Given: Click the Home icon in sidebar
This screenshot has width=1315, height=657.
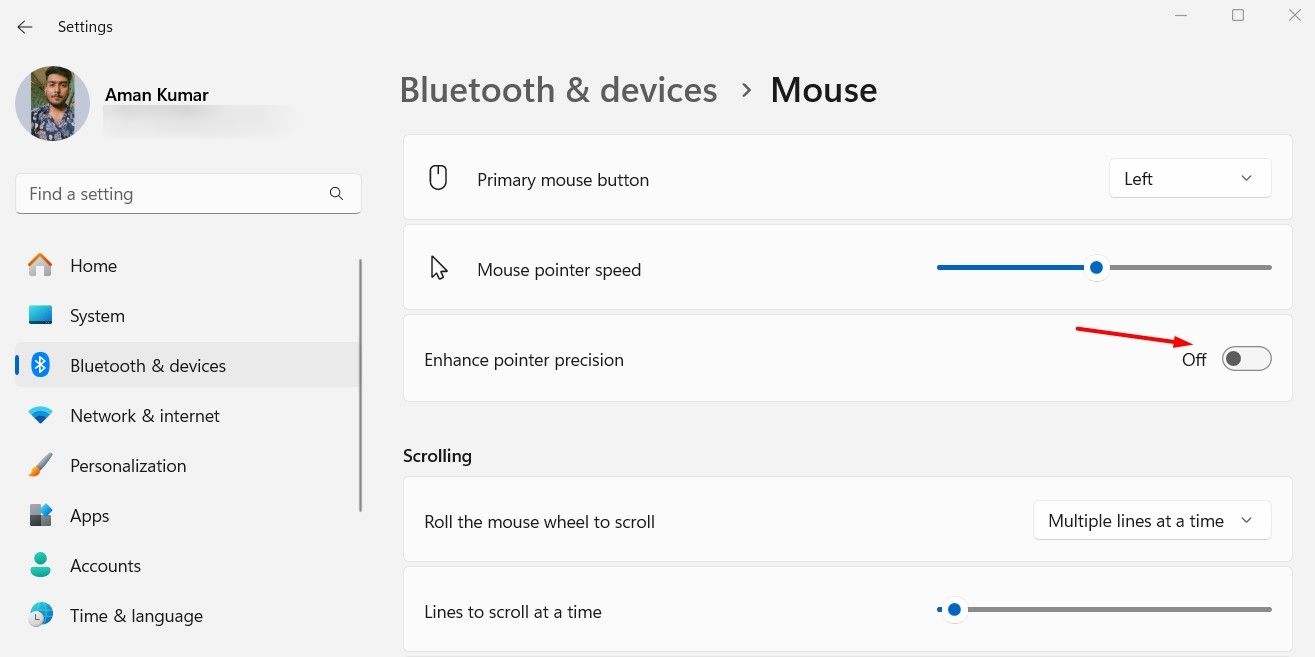Looking at the screenshot, I should click(x=40, y=266).
